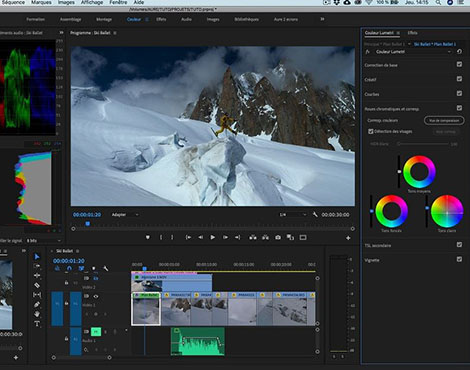This screenshot has width=470, height=370.
Task: Open the Ski Ballet timeline panel menu
Action: click(78, 251)
